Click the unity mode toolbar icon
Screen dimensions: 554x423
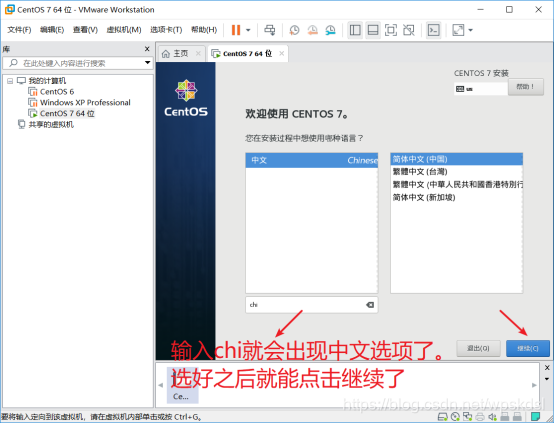[408, 30]
